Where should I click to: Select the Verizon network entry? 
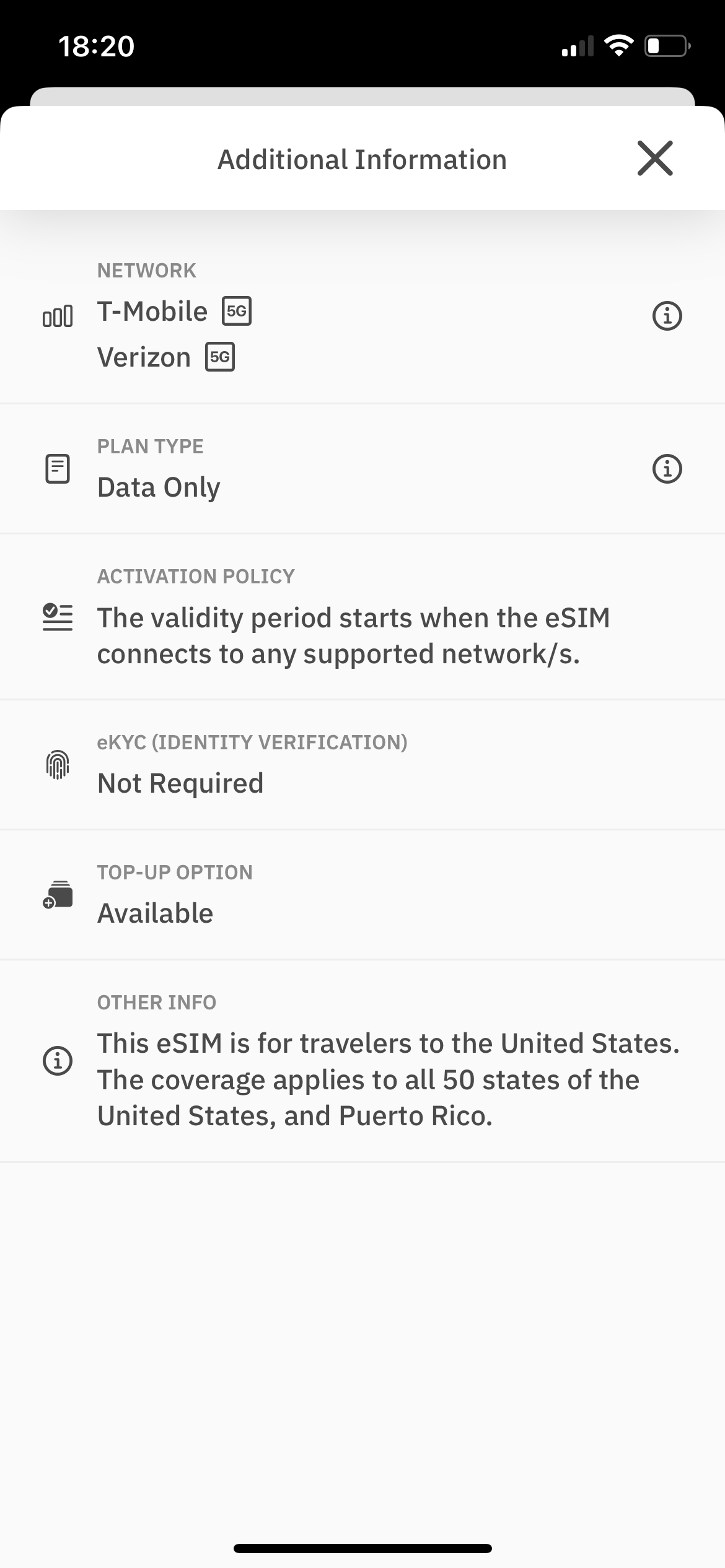click(x=144, y=357)
